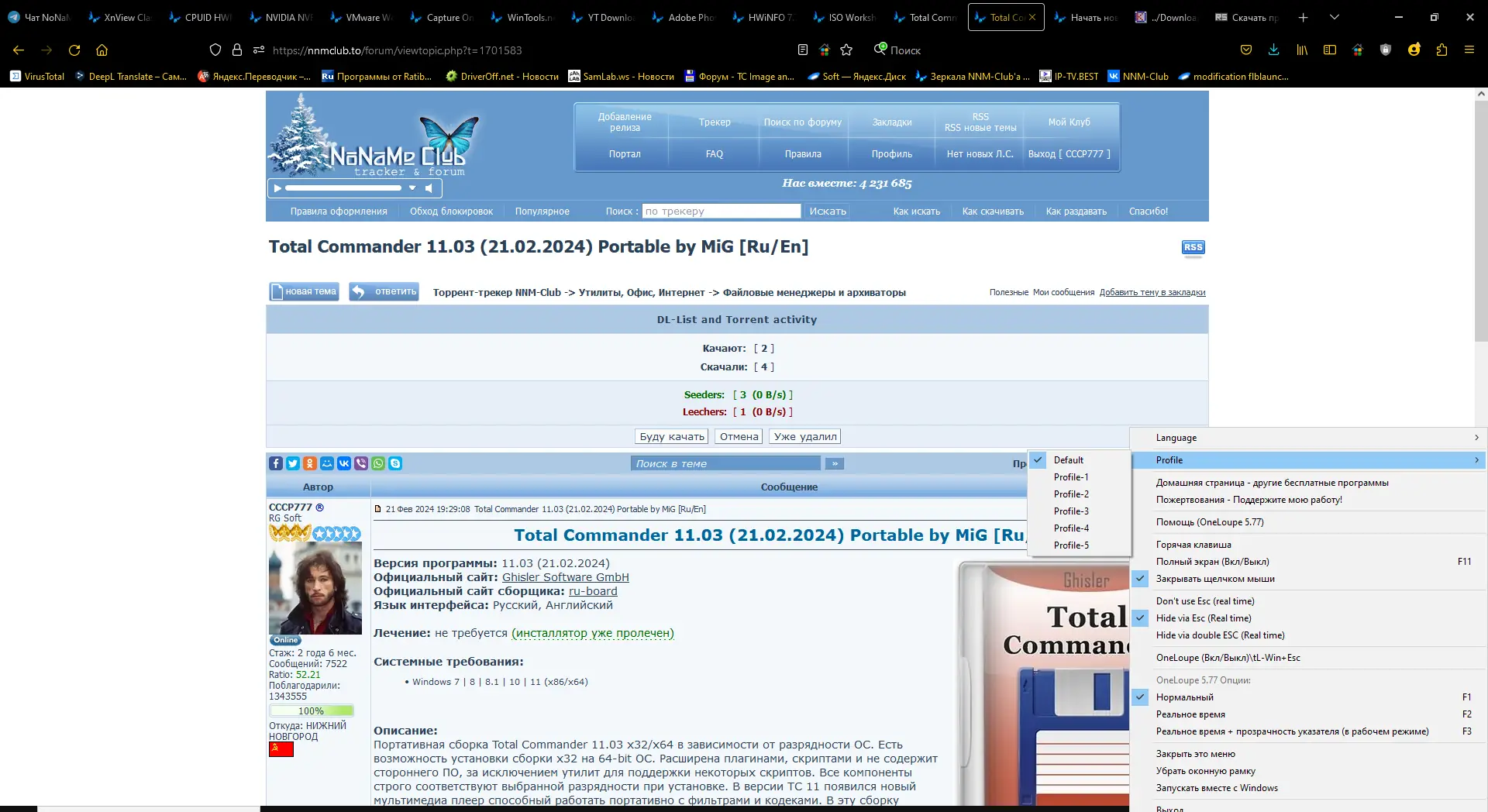
Task: Open radio station dropdown arrow
Action: pyautogui.click(x=412, y=188)
